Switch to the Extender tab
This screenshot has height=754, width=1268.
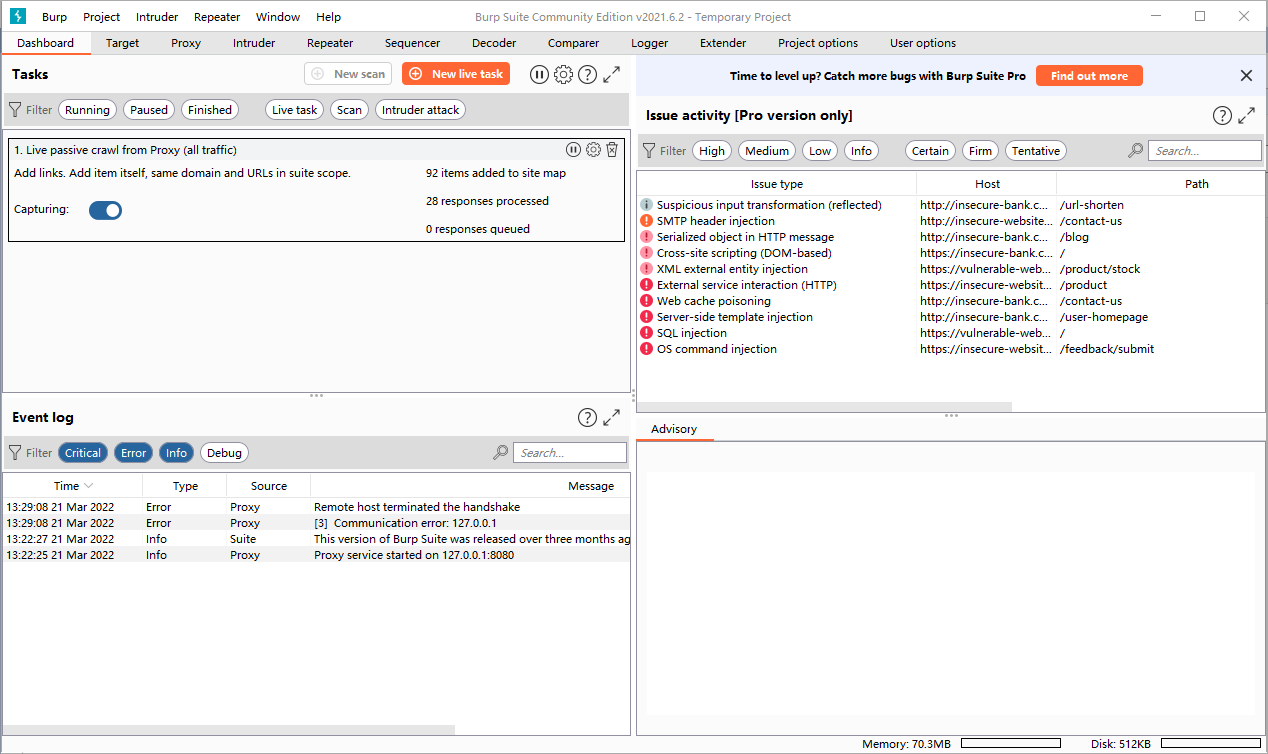pyautogui.click(x=723, y=43)
